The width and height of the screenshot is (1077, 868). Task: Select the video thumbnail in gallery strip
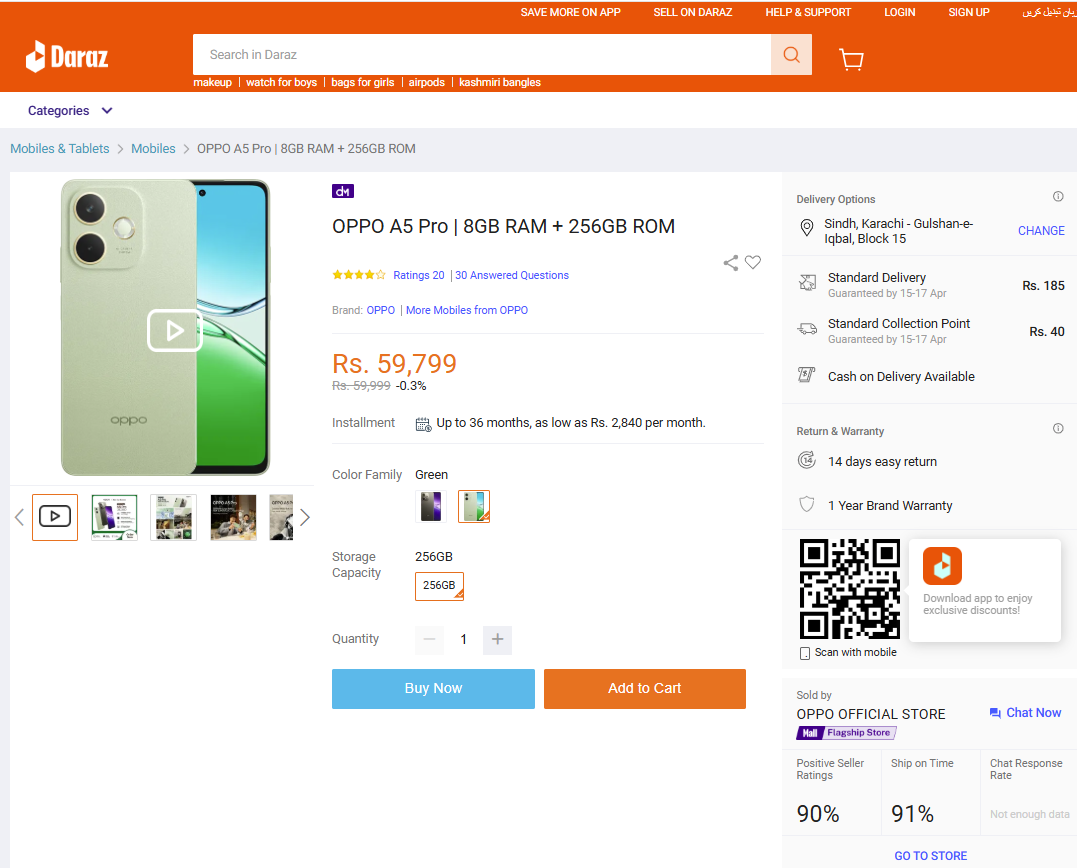(x=55, y=516)
